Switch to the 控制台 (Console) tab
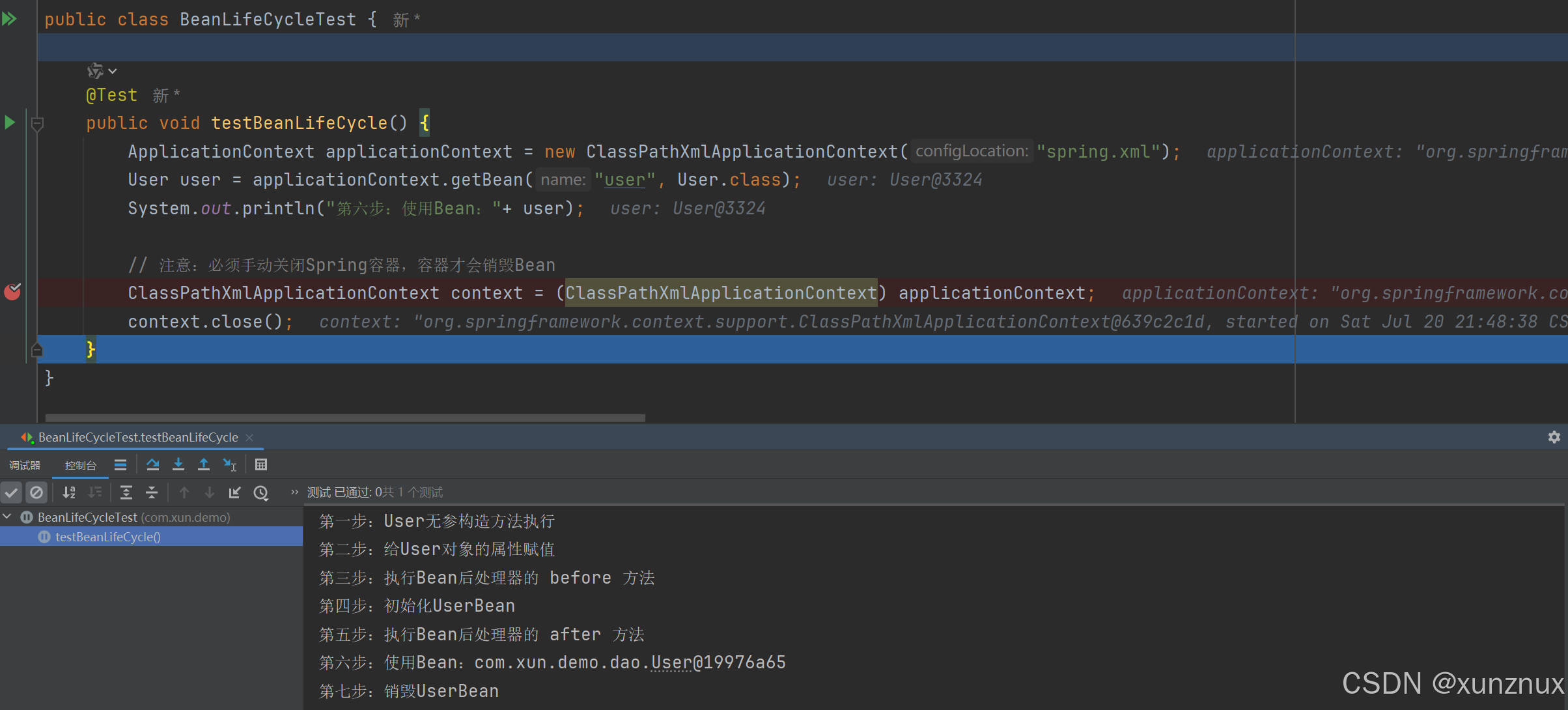The width and height of the screenshot is (1568, 710). [x=81, y=465]
